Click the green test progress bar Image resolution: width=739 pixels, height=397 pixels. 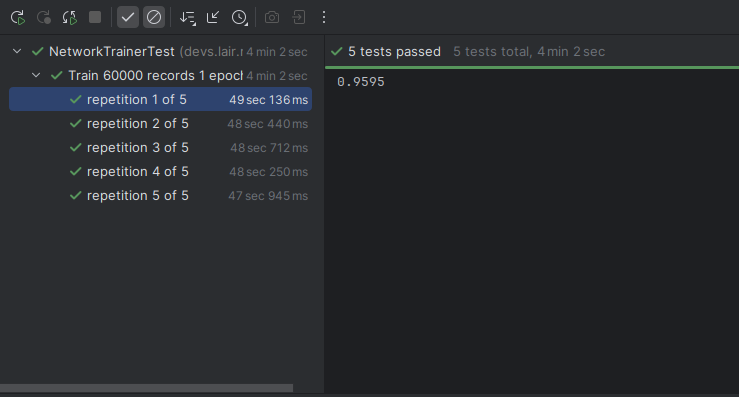[x=532, y=67]
